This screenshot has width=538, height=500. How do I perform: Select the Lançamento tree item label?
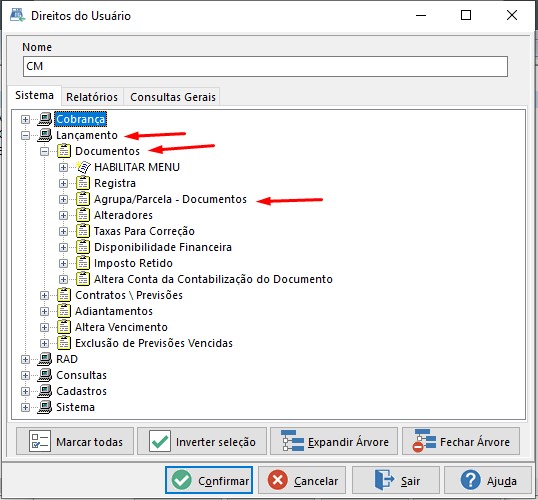pyautogui.click(x=87, y=135)
